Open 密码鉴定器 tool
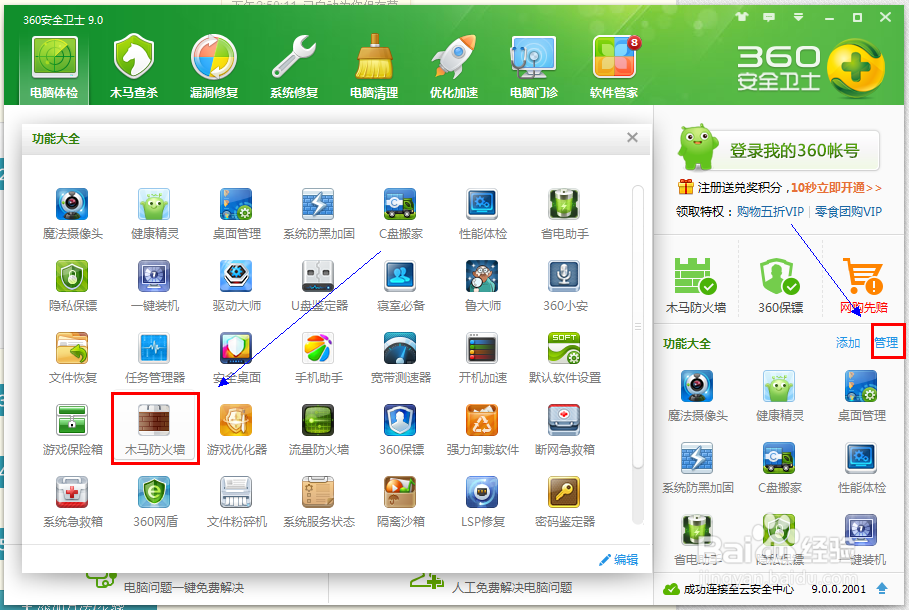The height and width of the screenshot is (610, 909). [x=565, y=502]
